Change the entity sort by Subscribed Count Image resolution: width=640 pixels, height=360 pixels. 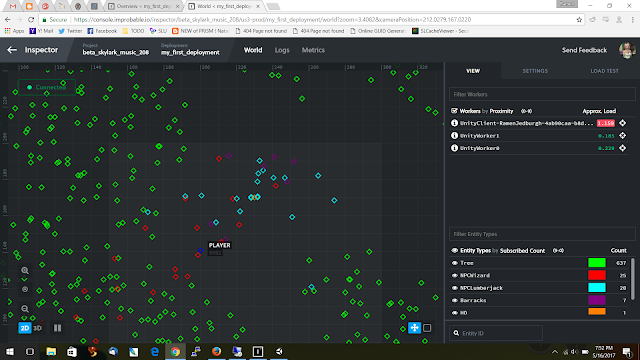(x=522, y=251)
